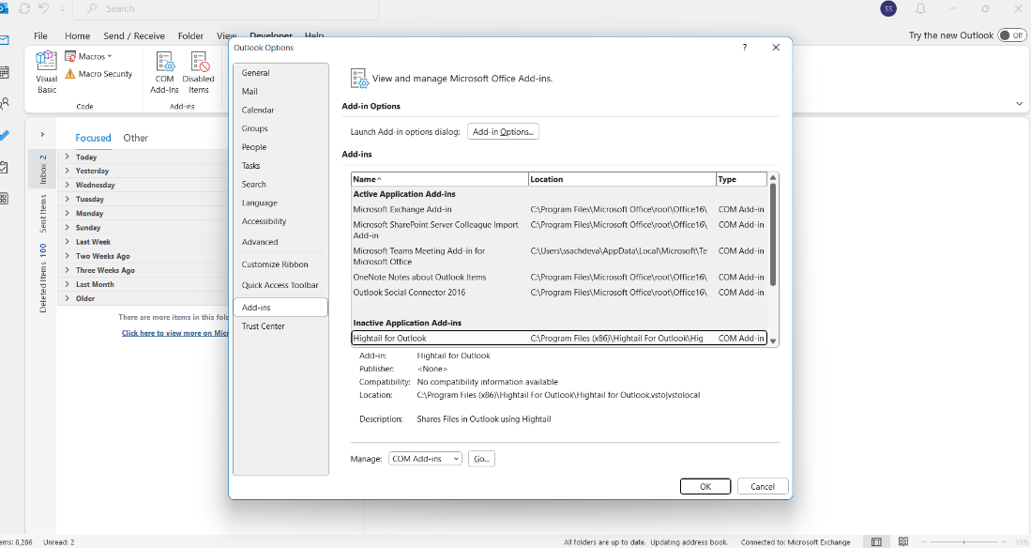Click Cancel in Outlook Options
The image size is (1033, 551).
(x=762, y=486)
